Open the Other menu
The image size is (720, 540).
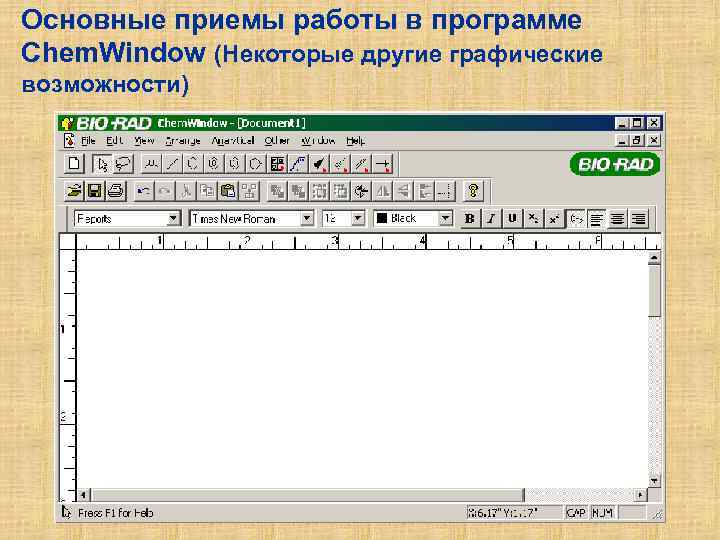pyautogui.click(x=277, y=141)
